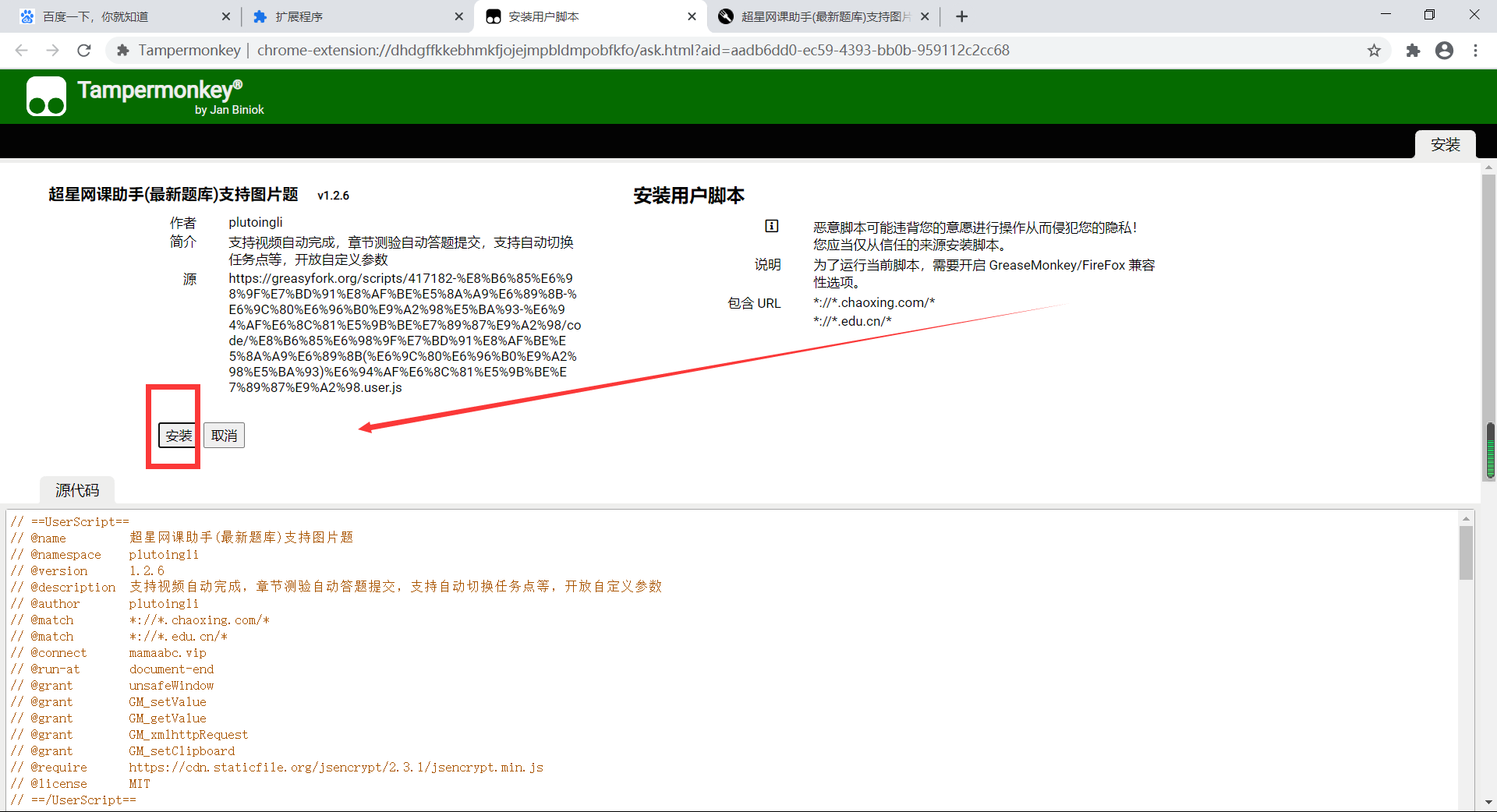This screenshot has width=1497, height=812.
Task: Click the *://*.edu.cn/* include URL
Action: [852, 321]
